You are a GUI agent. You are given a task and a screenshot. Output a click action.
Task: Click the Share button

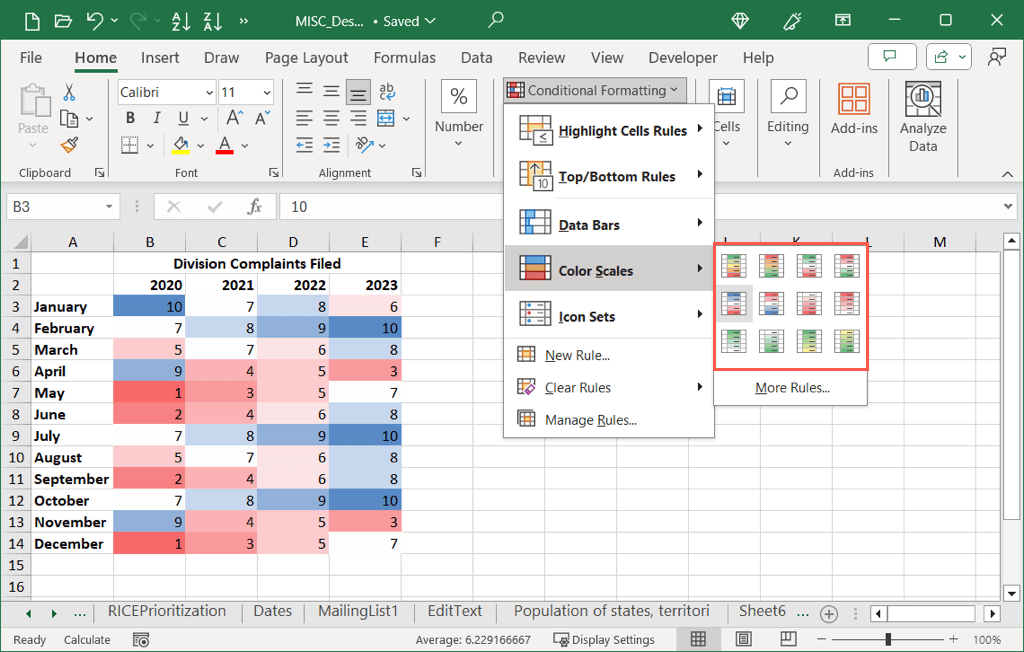pyautogui.click(x=948, y=57)
